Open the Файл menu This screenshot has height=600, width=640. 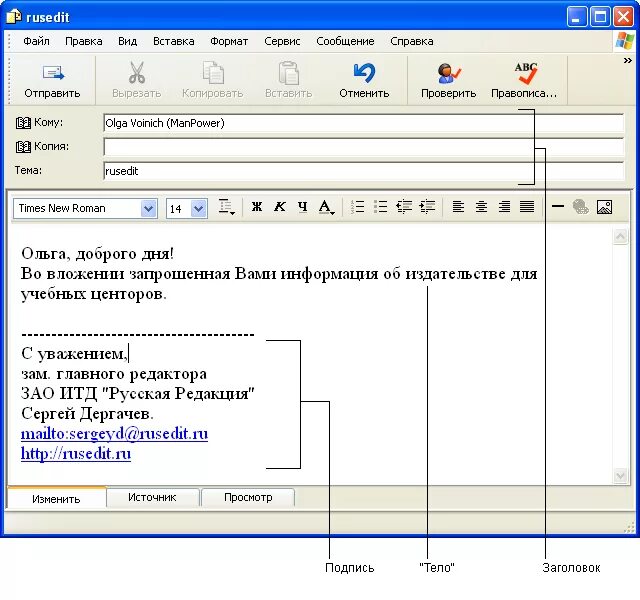(36, 41)
